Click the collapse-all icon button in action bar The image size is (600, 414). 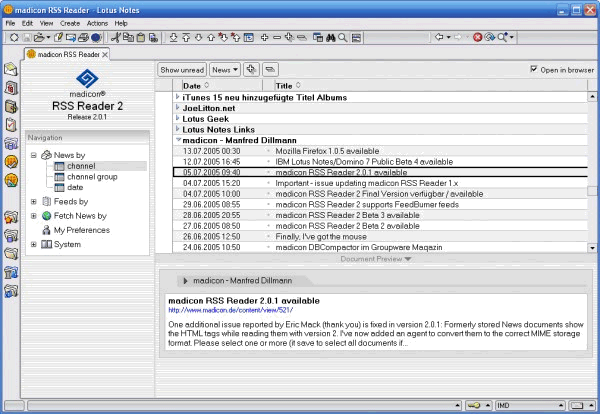[x=270, y=70]
